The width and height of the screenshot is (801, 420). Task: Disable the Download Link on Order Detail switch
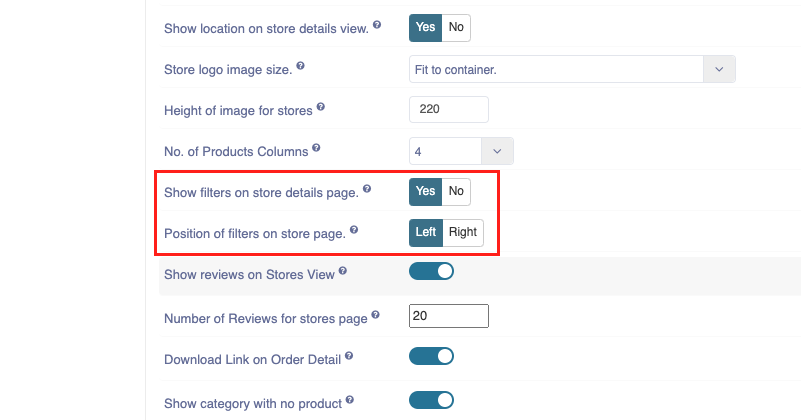(431, 356)
